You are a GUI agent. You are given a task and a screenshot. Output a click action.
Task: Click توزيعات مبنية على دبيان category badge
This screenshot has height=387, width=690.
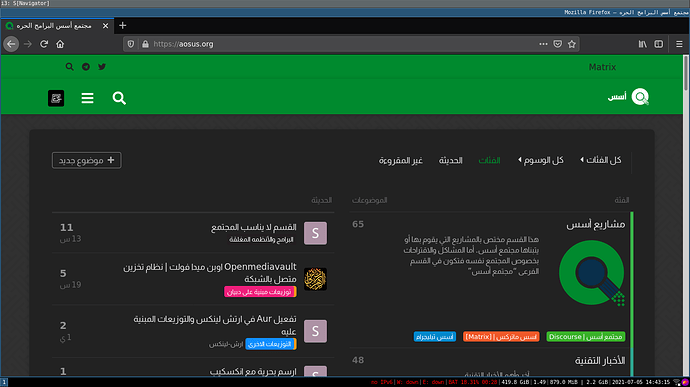coord(260,291)
